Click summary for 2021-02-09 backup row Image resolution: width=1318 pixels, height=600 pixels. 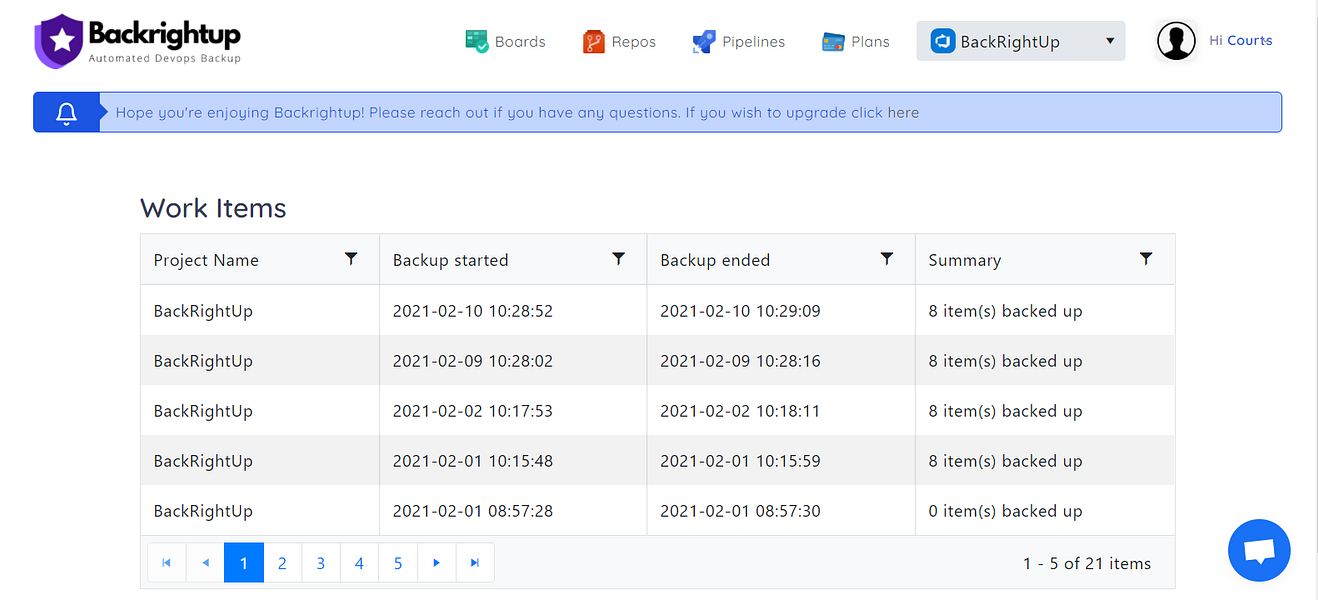point(1005,361)
